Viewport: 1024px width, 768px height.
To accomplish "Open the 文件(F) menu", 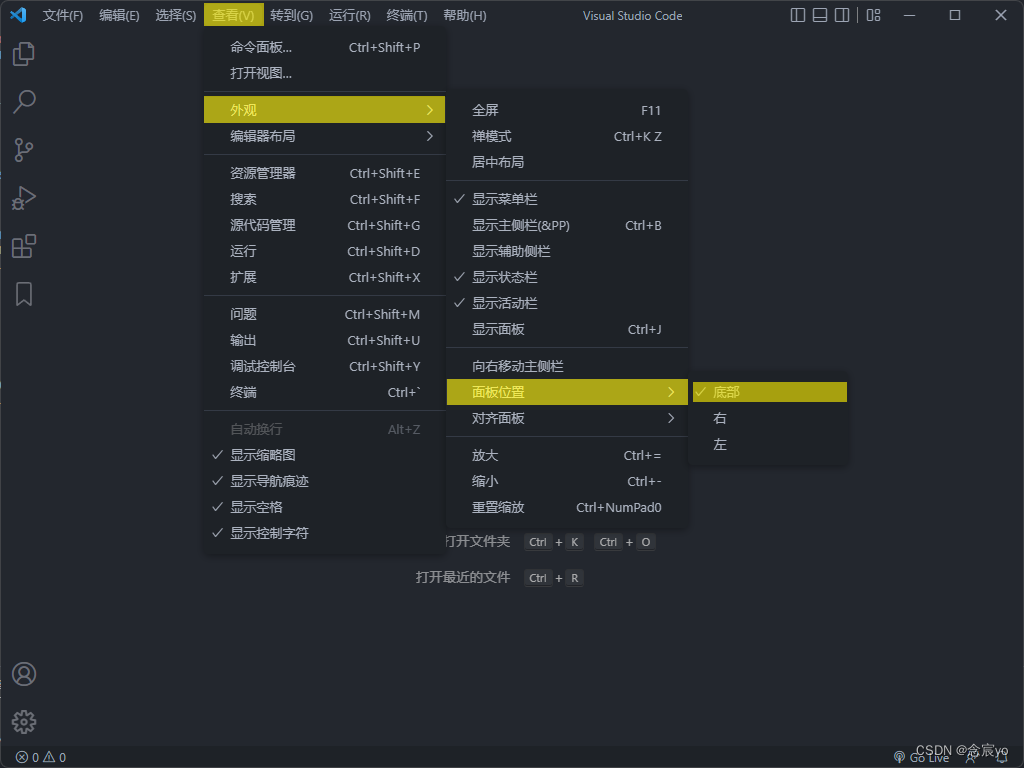I will (63, 15).
